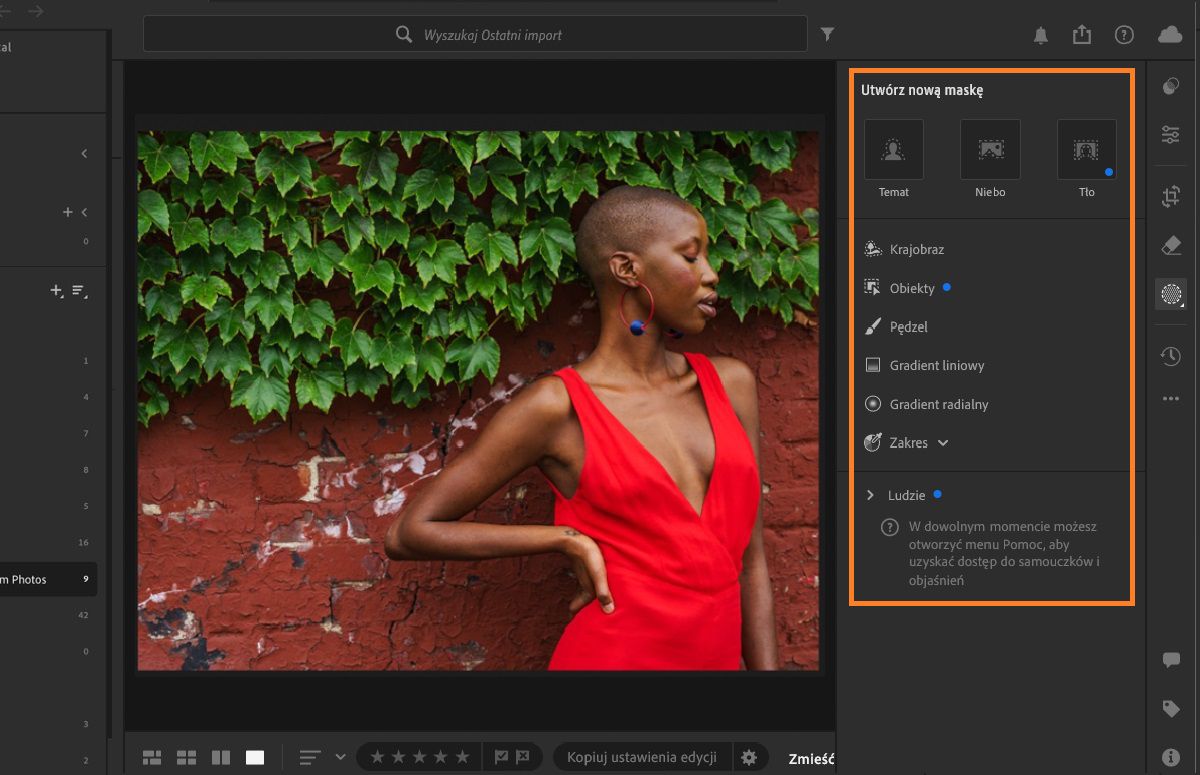Switch to single photo detail view
The height and width of the screenshot is (775, 1200).
click(x=255, y=757)
